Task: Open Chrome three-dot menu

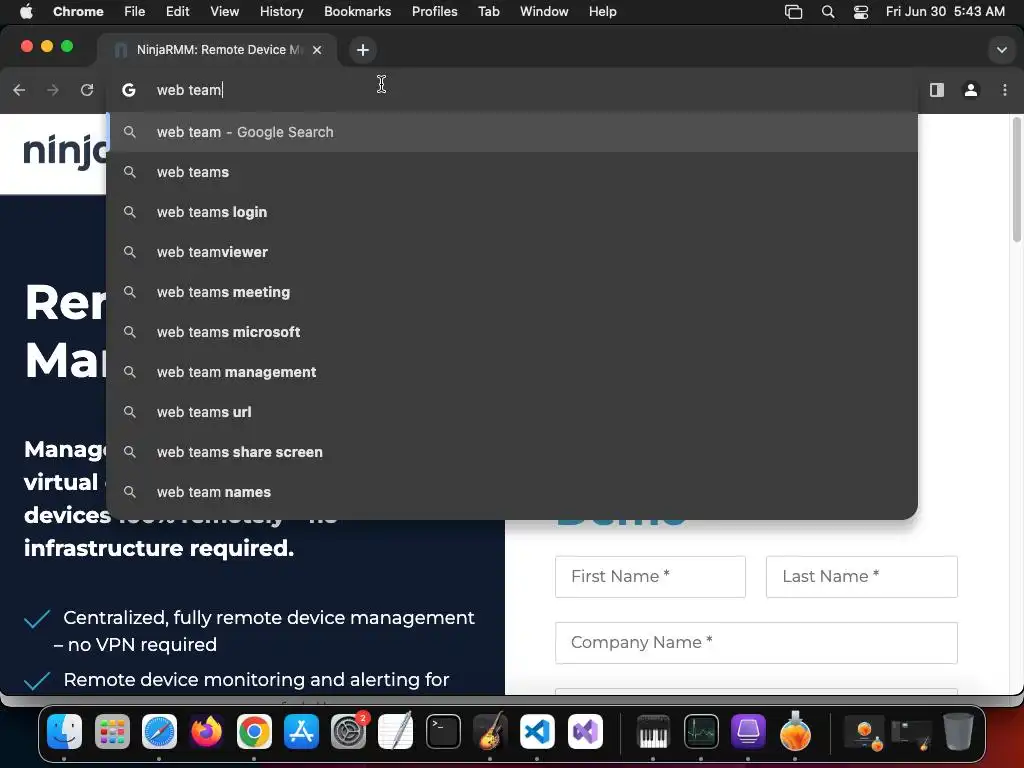Action: click(x=1004, y=90)
